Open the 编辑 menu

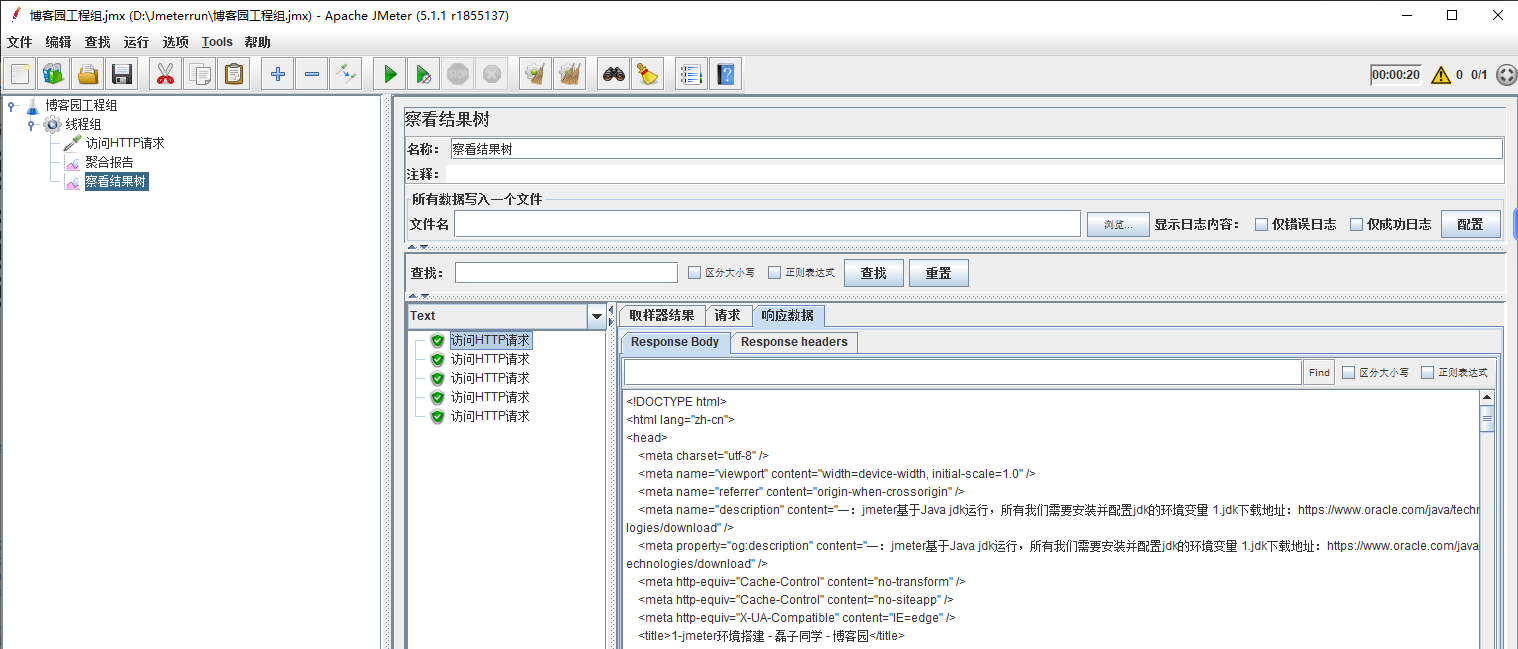click(58, 42)
